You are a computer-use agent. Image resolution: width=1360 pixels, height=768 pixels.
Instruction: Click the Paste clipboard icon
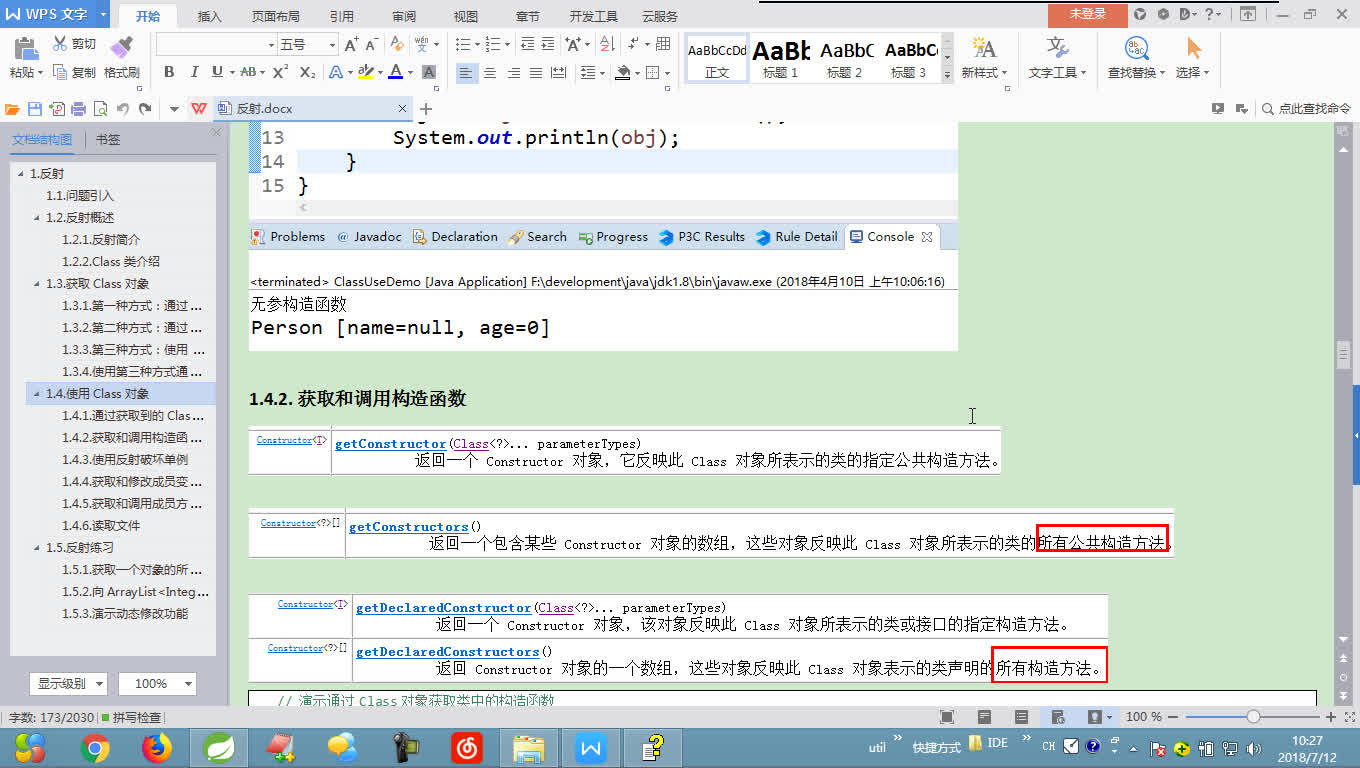click(x=25, y=48)
